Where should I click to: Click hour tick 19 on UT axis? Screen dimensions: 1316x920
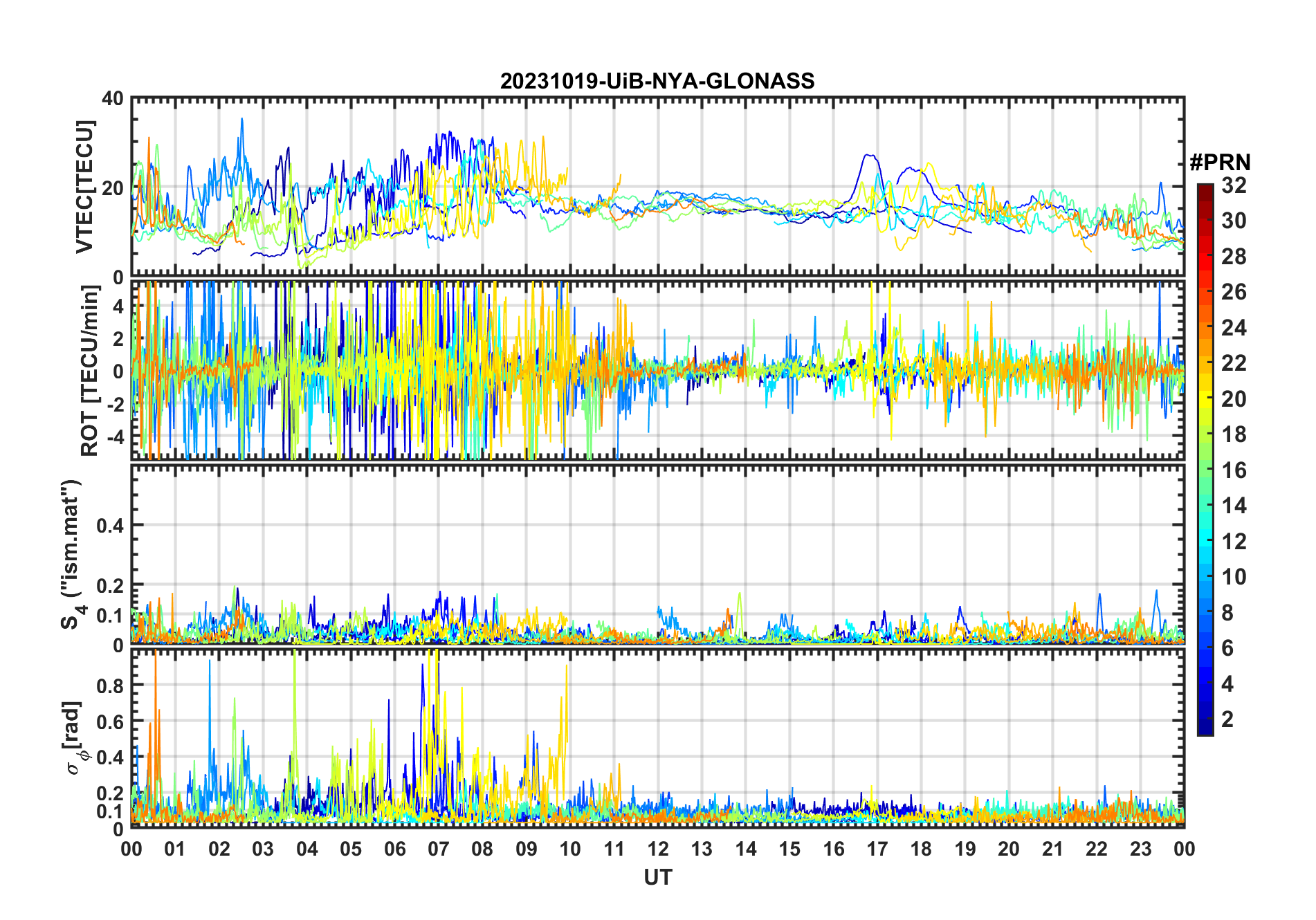[965, 849]
